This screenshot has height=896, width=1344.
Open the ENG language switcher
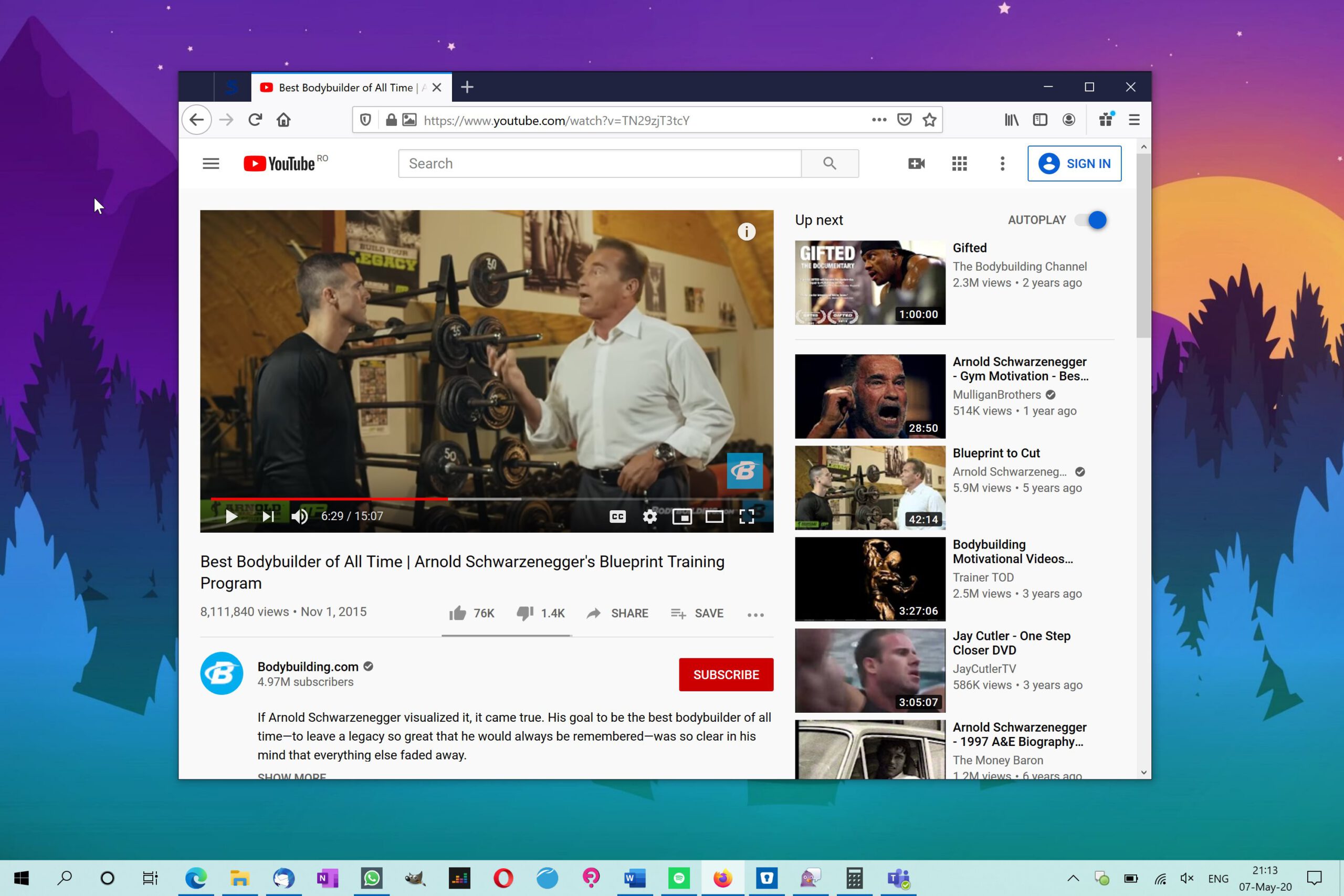click(1219, 878)
